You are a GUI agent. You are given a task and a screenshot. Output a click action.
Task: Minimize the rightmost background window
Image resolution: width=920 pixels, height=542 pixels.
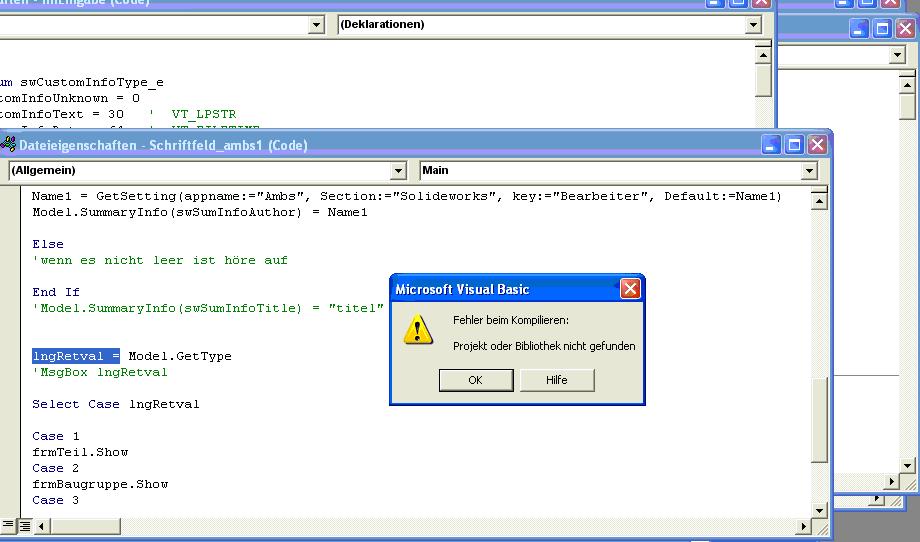[860, 28]
